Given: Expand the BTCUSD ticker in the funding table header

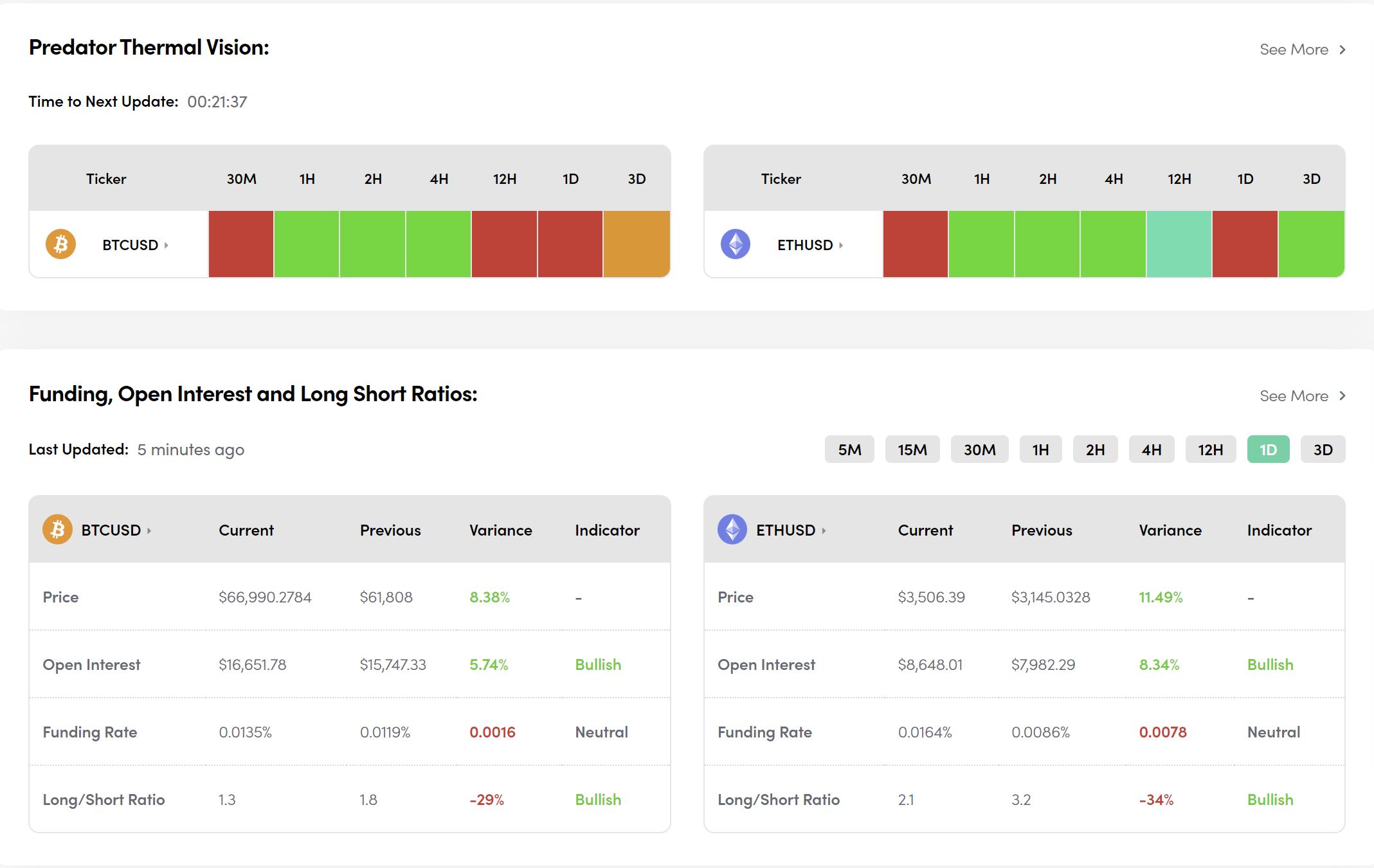Looking at the screenshot, I should click(149, 530).
